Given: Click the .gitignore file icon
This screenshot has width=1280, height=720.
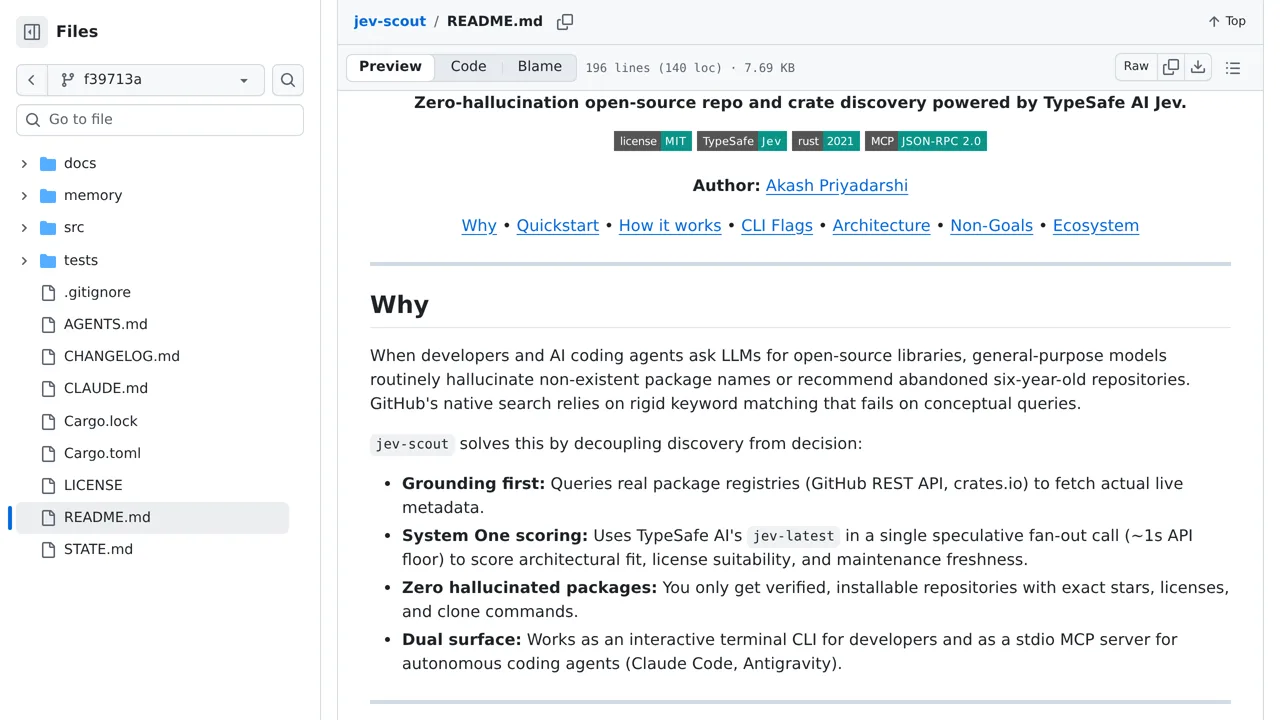Looking at the screenshot, I should 48,292.
